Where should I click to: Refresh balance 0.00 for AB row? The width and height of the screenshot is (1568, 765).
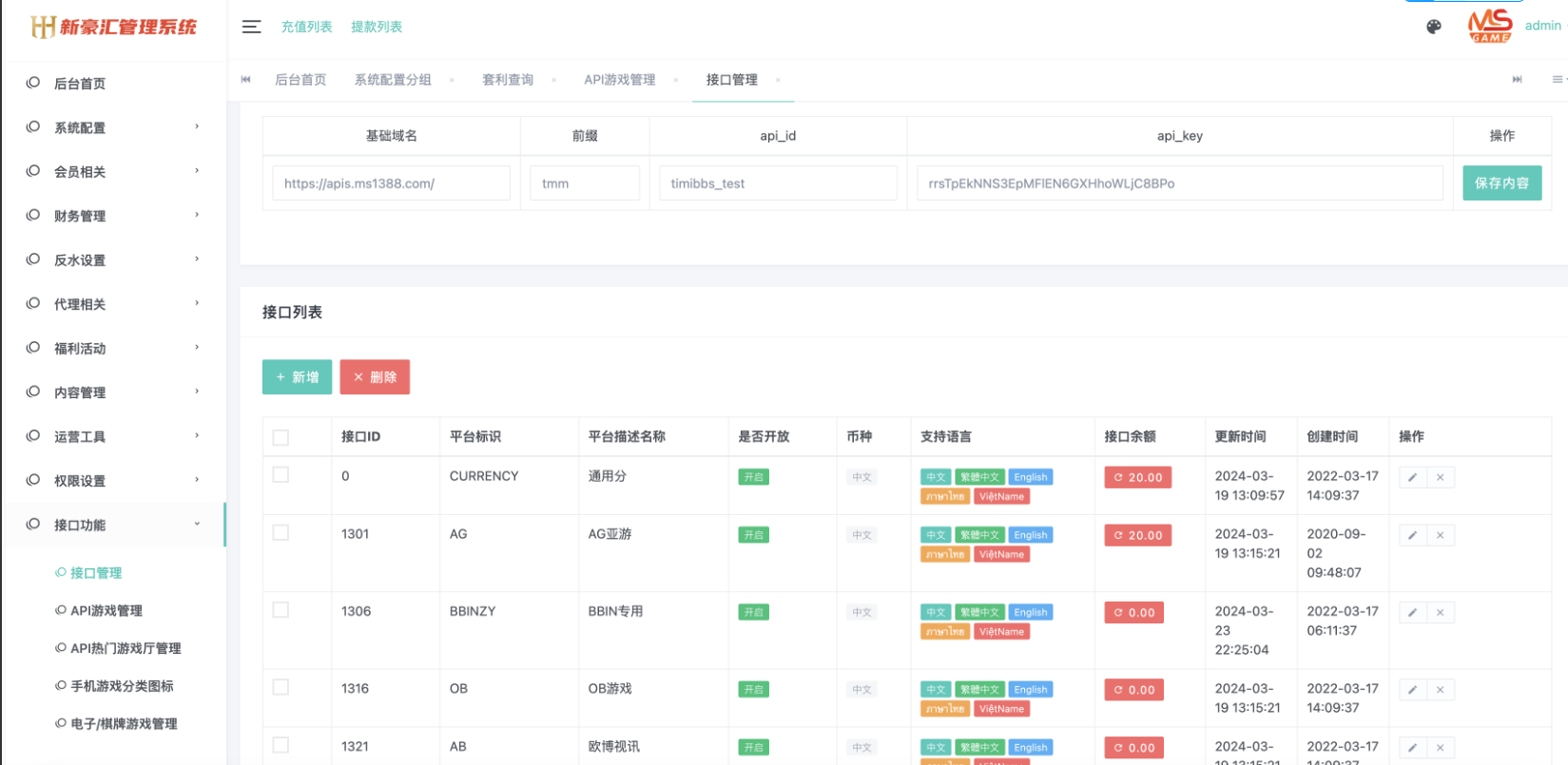[1133, 748]
